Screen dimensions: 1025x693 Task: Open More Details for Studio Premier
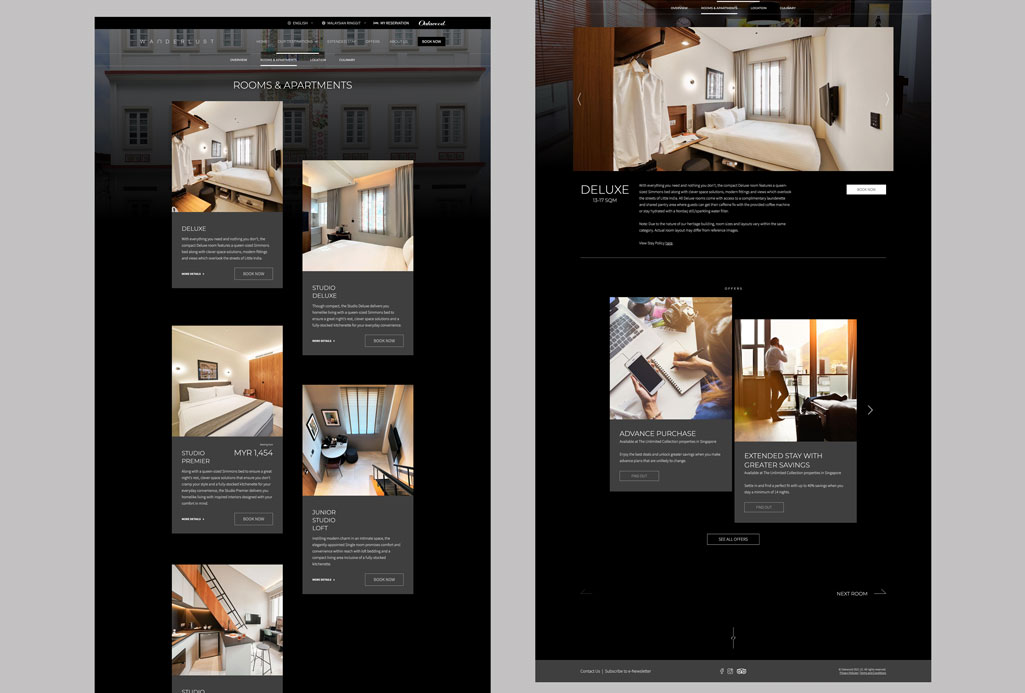coord(192,519)
